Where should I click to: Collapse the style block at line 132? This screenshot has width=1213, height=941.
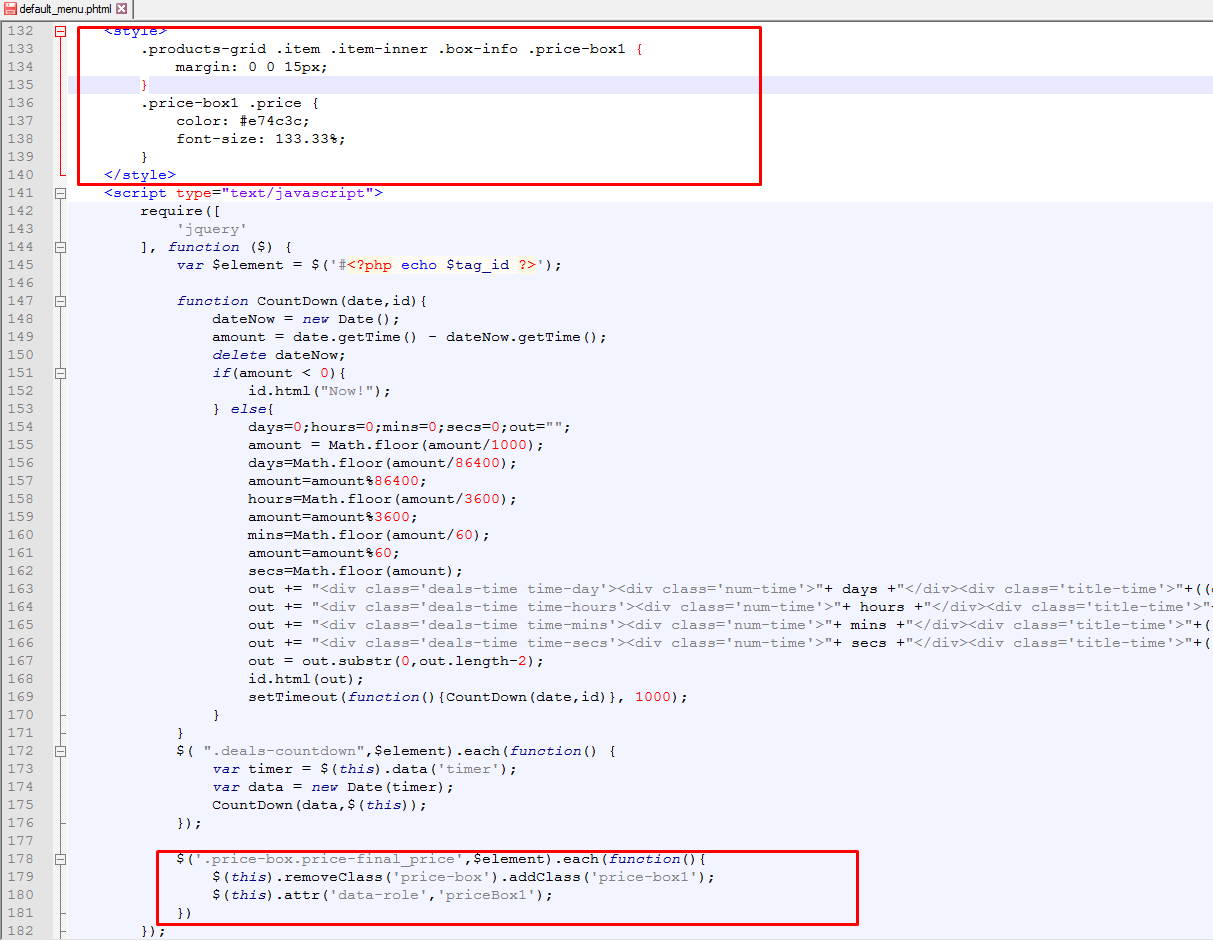pos(60,31)
